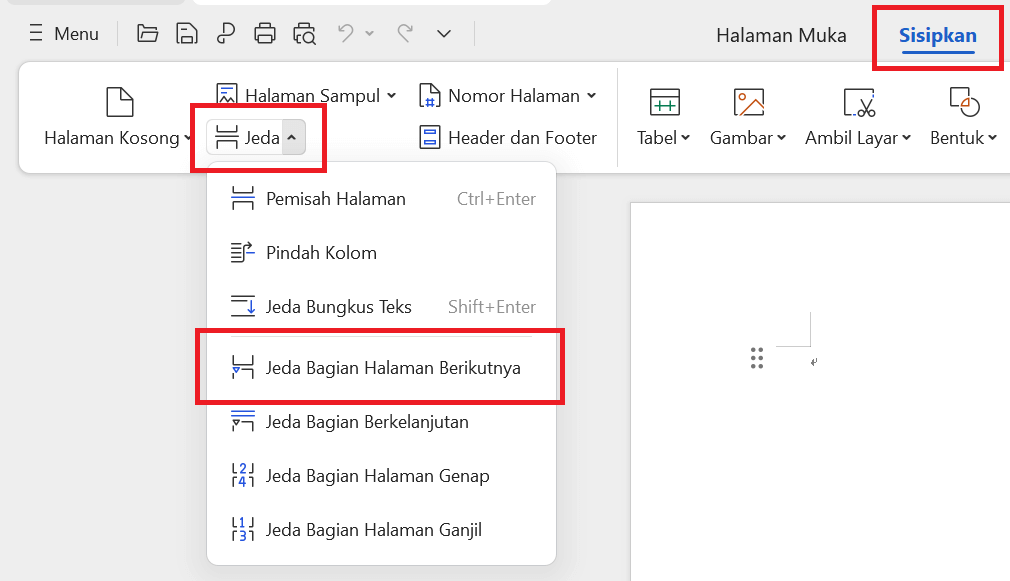
Task: Open the Menu button
Action: [64, 34]
